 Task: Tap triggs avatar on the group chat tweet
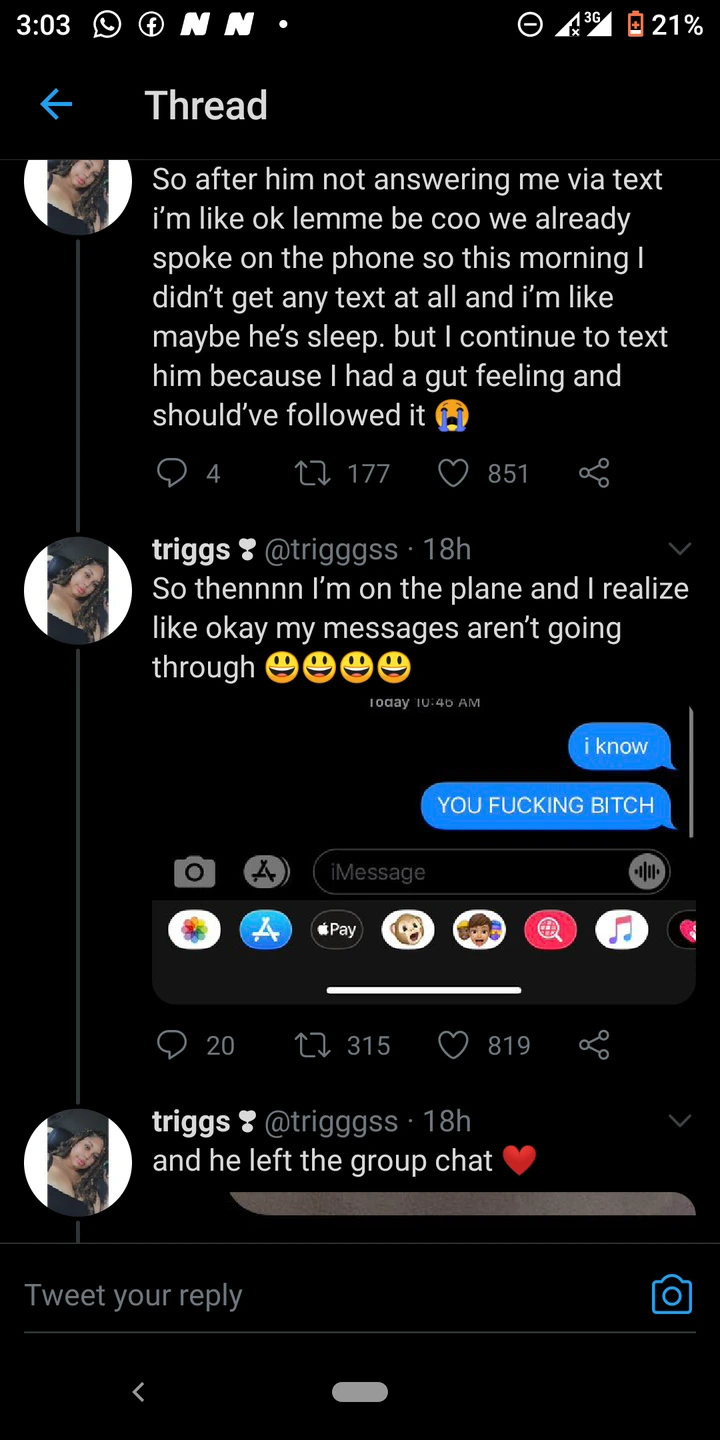(78, 1162)
